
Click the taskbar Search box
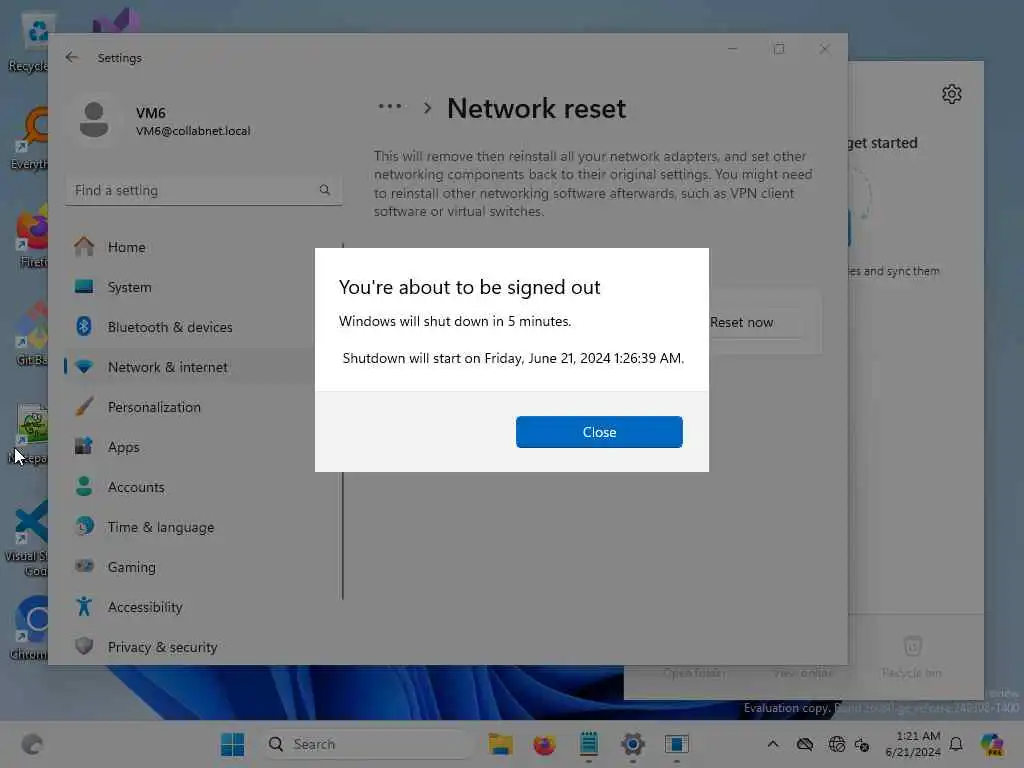tap(366, 744)
